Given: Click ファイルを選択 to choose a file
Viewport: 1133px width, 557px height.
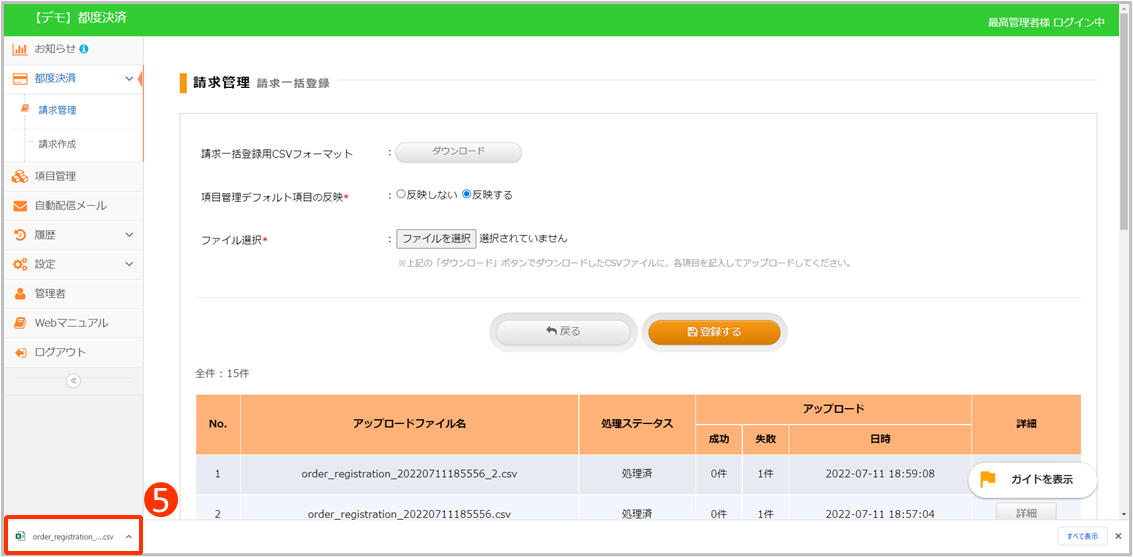Looking at the screenshot, I should [x=436, y=239].
